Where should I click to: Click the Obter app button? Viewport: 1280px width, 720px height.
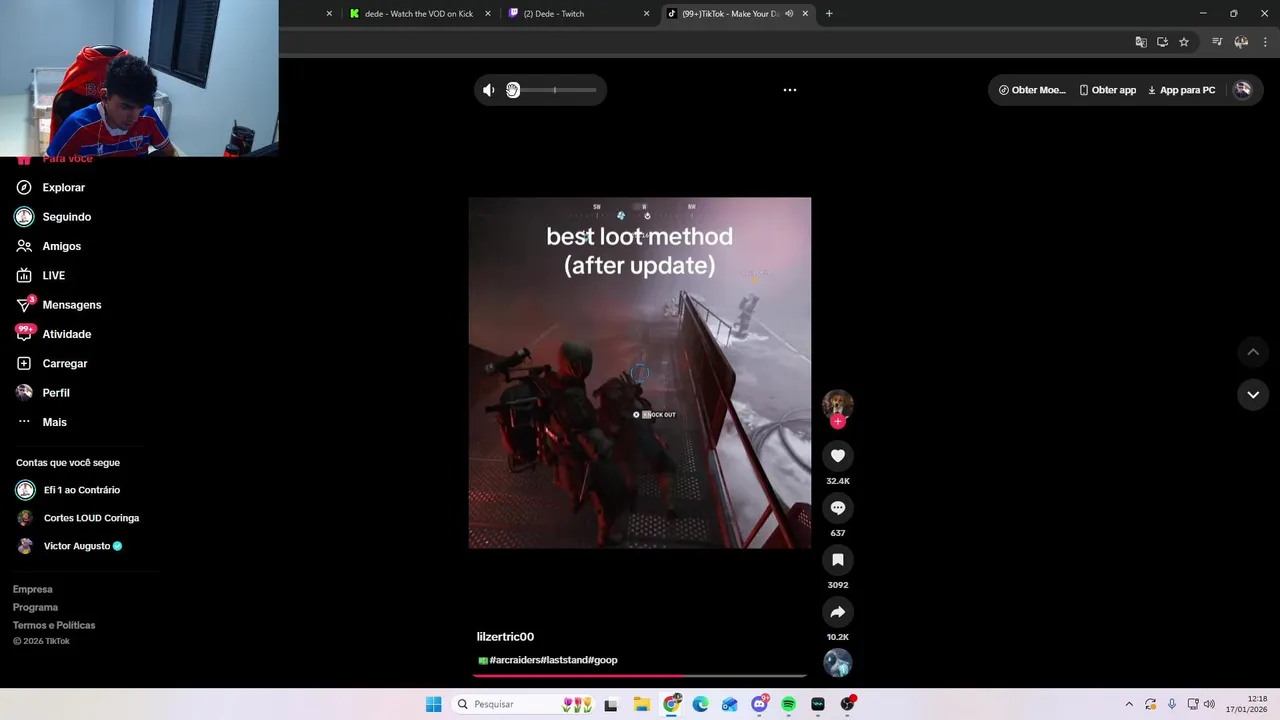[1107, 90]
